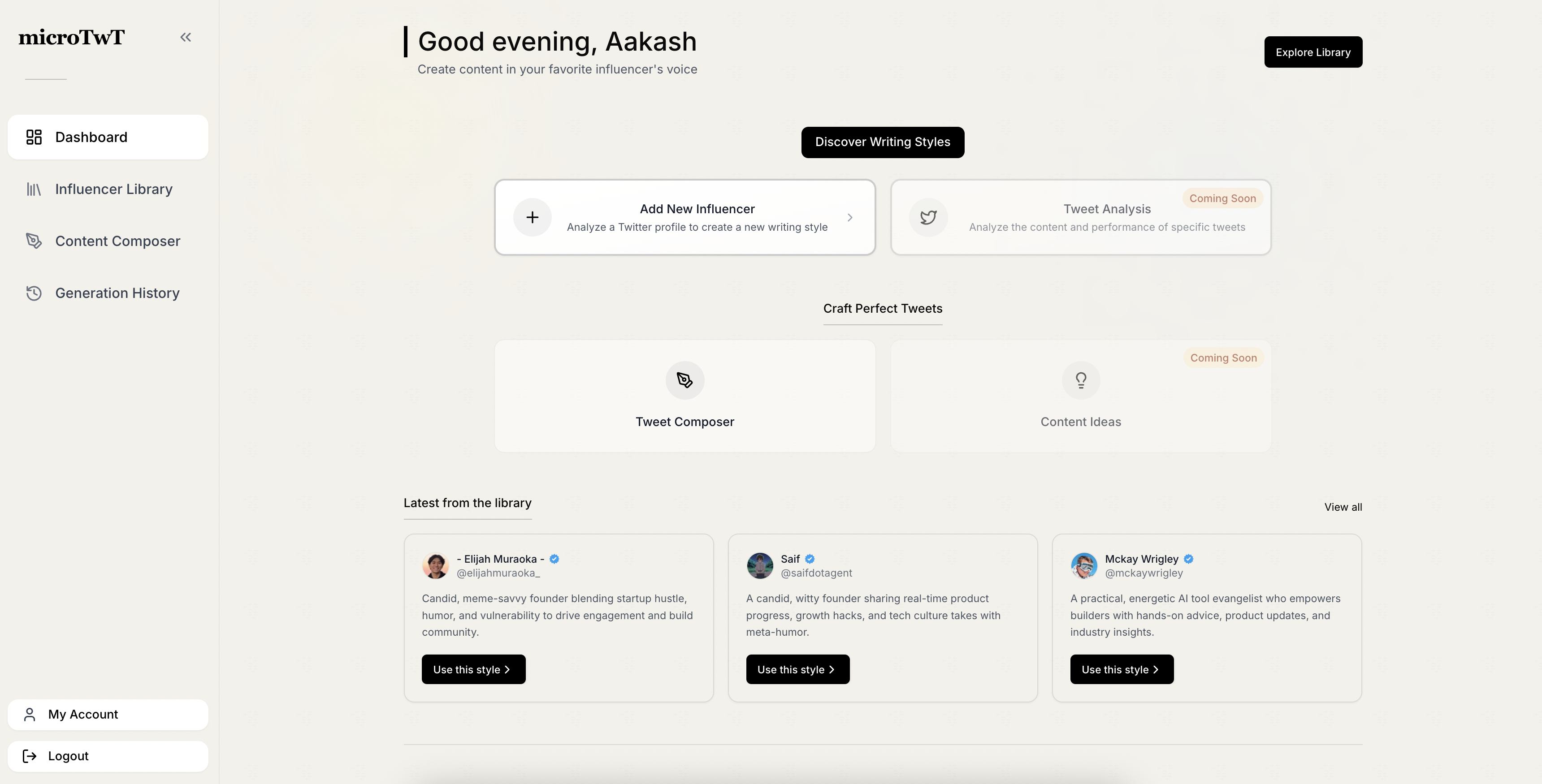Click the Tweet Composer pen nib icon

pyautogui.click(x=685, y=380)
